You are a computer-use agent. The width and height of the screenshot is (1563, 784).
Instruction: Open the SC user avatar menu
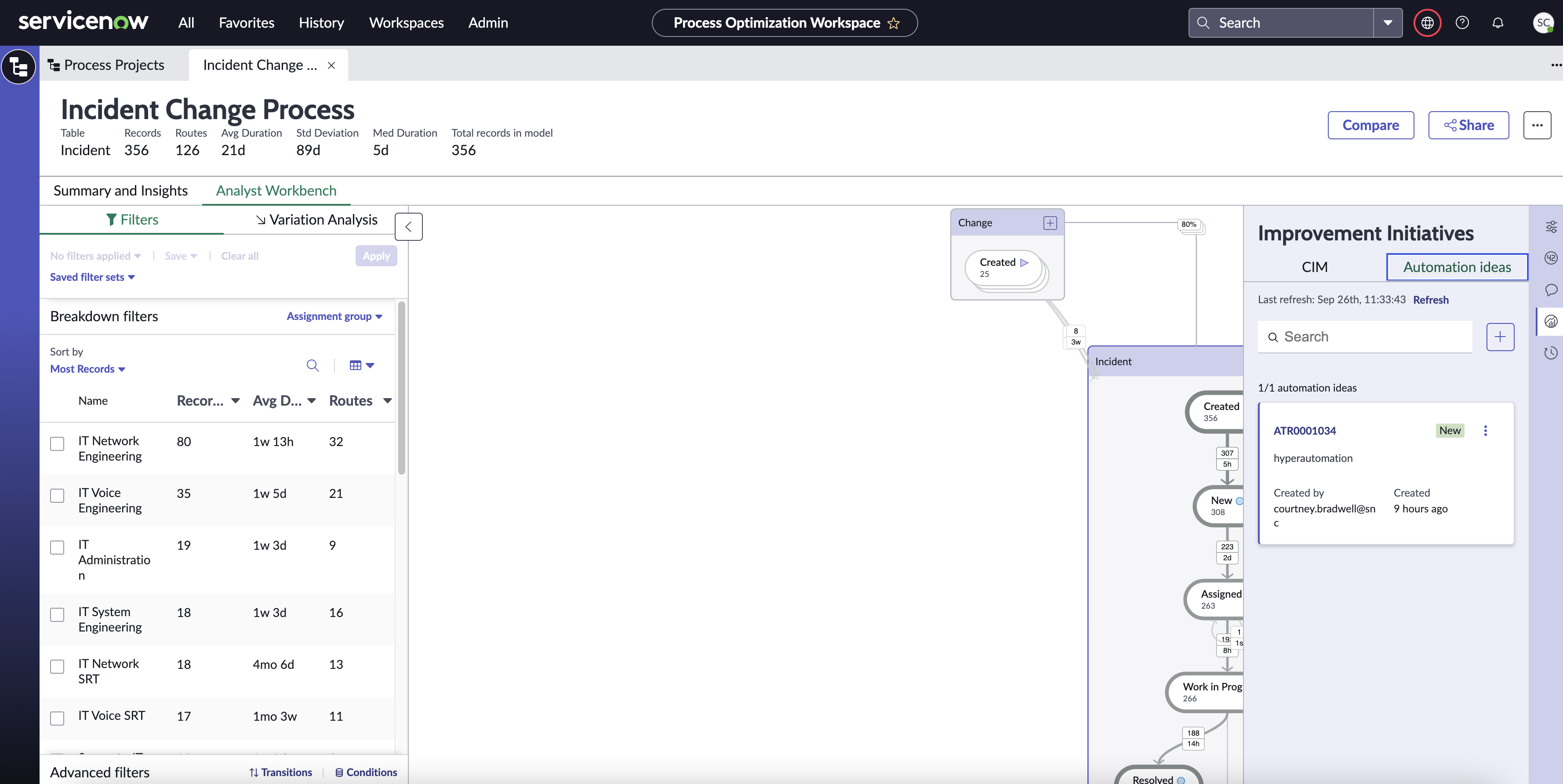[1543, 23]
